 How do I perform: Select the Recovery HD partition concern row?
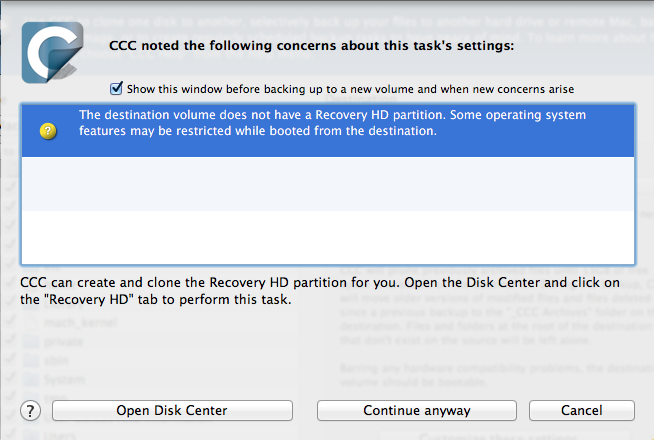pos(328,131)
